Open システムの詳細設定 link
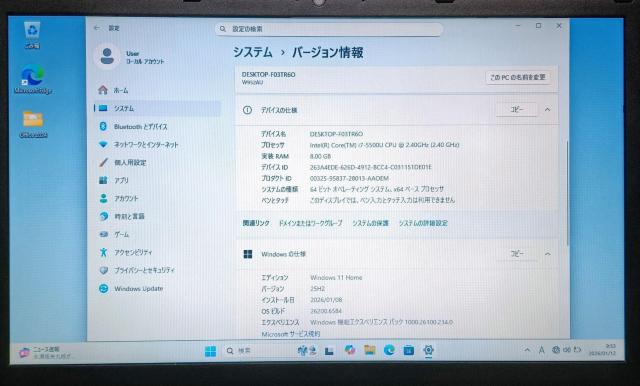Image resolution: width=640 pixels, height=386 pixels. click(x=423, y=223)
